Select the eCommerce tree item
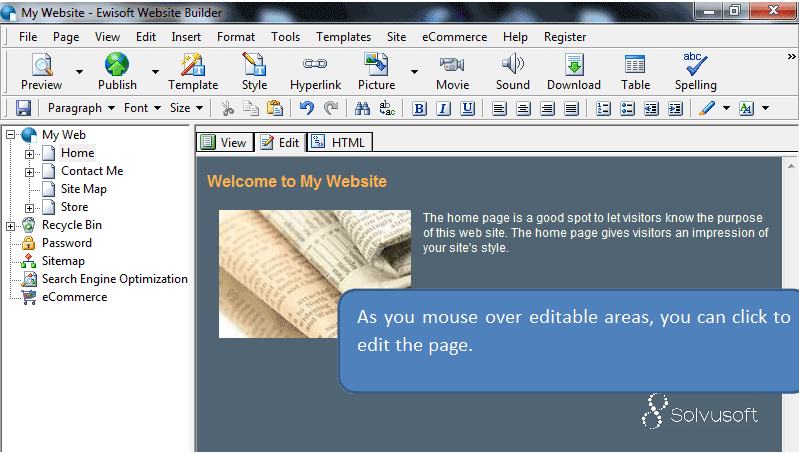 [x=74, y=297]
